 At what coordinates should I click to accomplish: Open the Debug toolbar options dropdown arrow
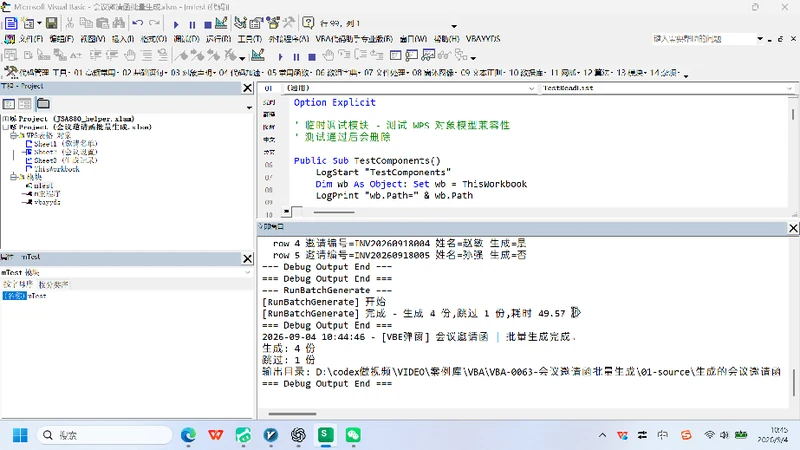[473, 58]
